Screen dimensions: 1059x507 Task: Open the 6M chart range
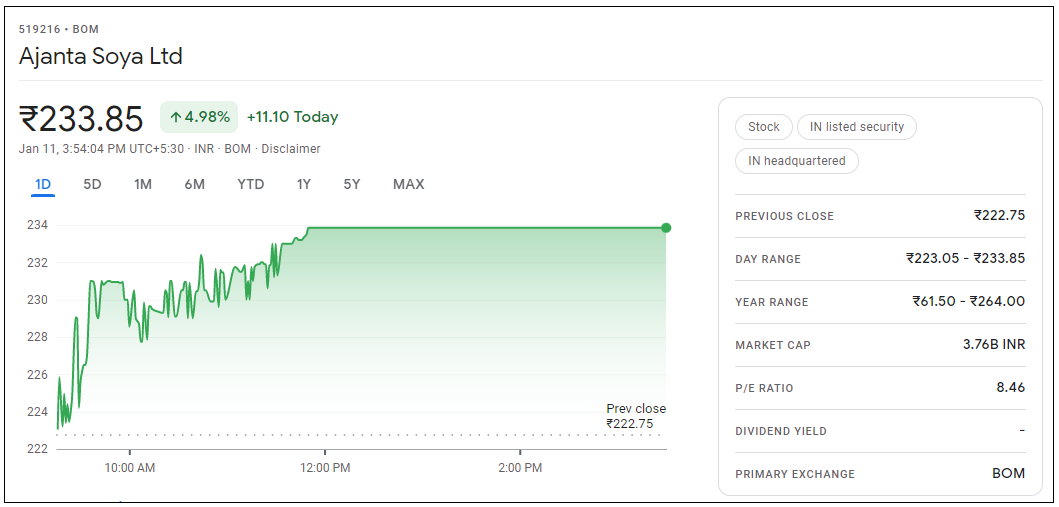point(195,184)
